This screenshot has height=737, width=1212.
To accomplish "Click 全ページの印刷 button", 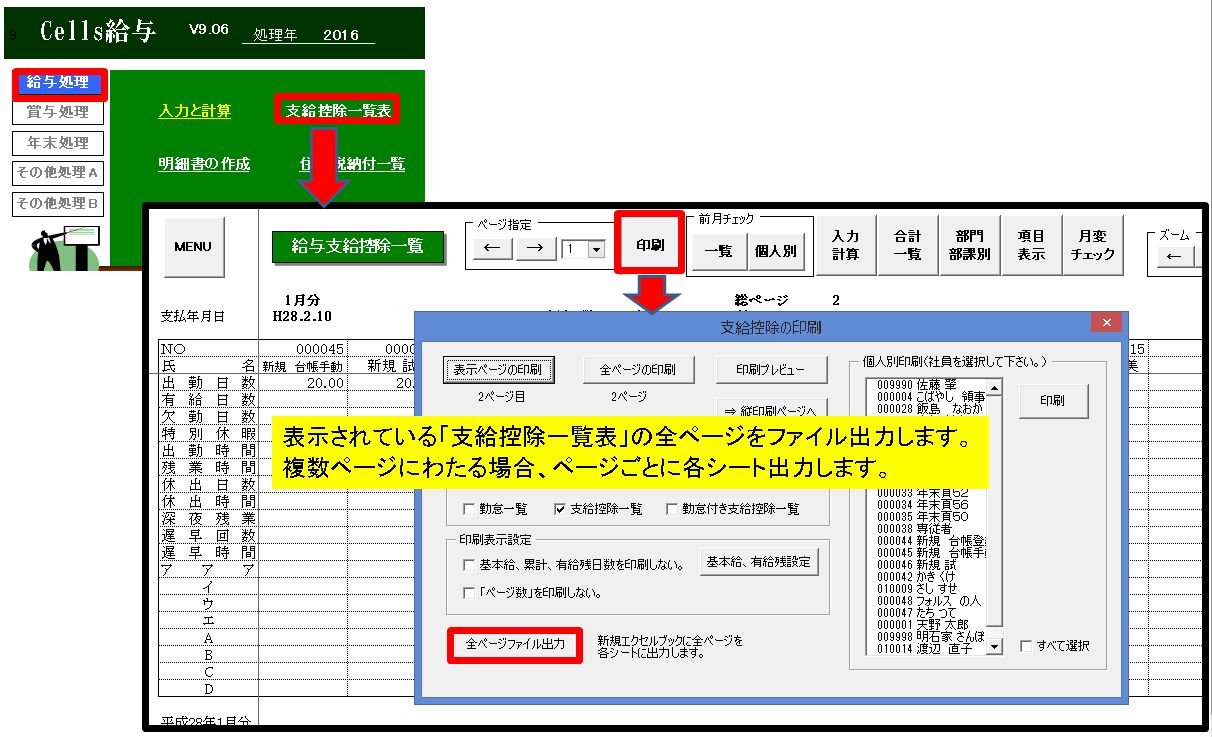I will pyautogui.click(x=638, y=369).
